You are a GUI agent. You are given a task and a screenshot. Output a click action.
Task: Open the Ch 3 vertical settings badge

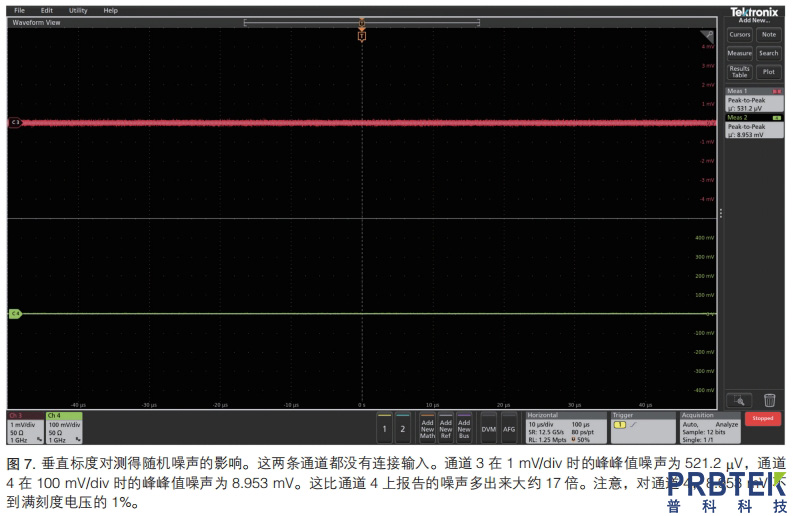(25, 427)
